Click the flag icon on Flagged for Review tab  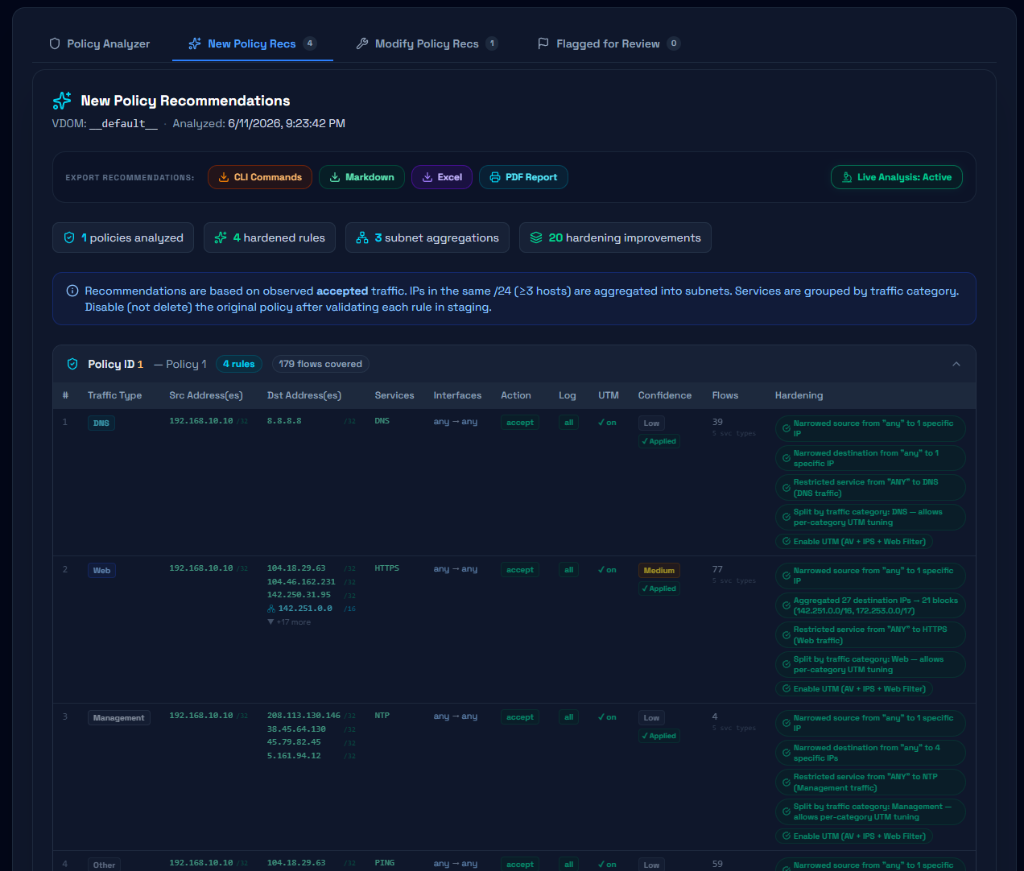point(543,44)
